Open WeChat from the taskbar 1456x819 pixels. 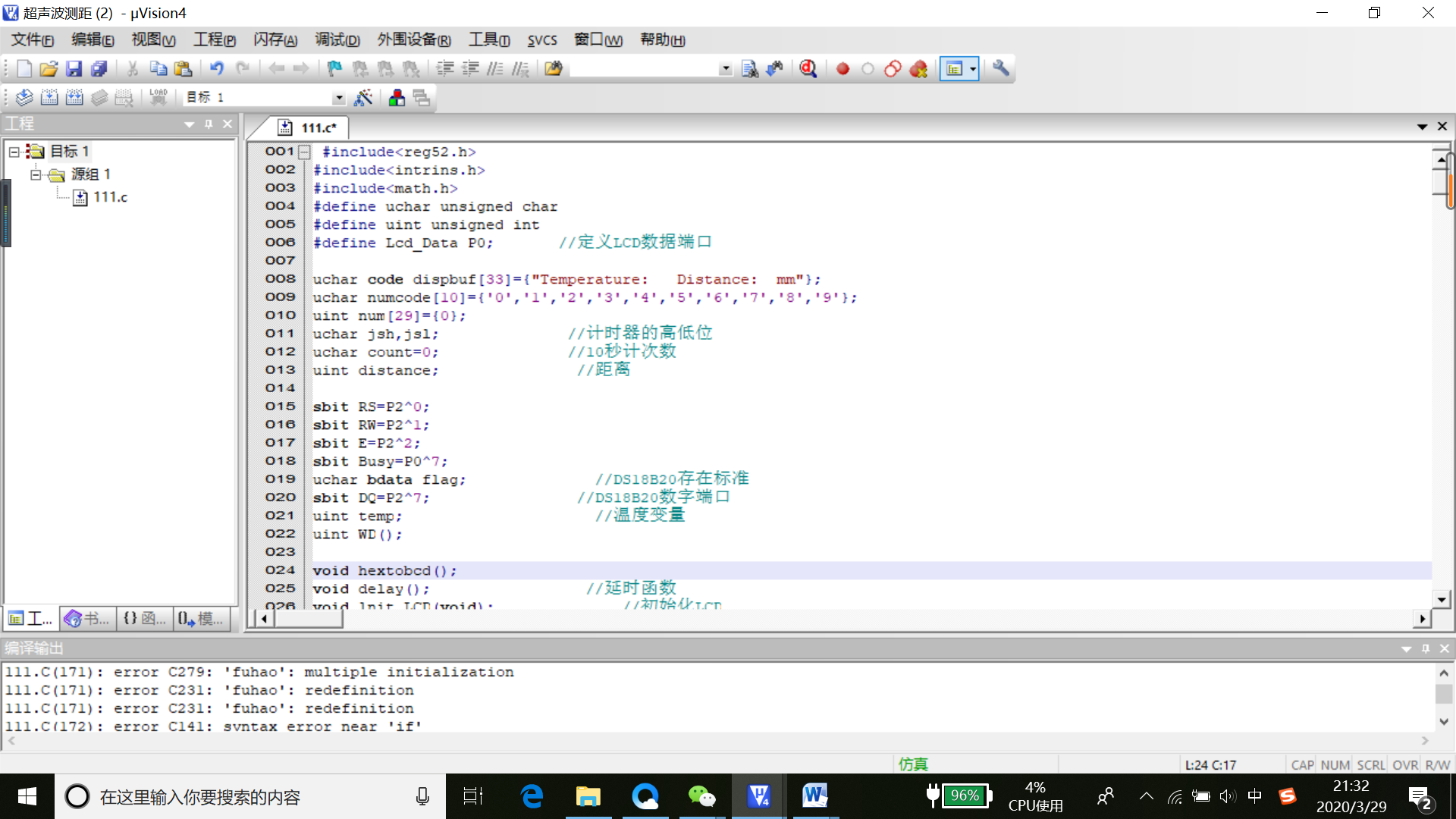(701, 796)
